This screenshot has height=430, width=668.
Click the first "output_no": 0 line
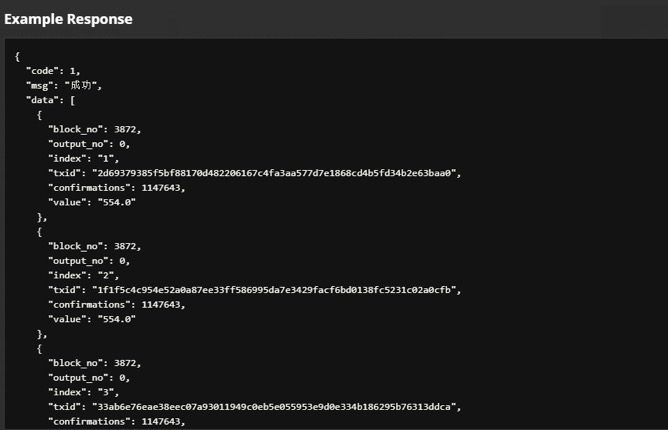pos(89,144)
